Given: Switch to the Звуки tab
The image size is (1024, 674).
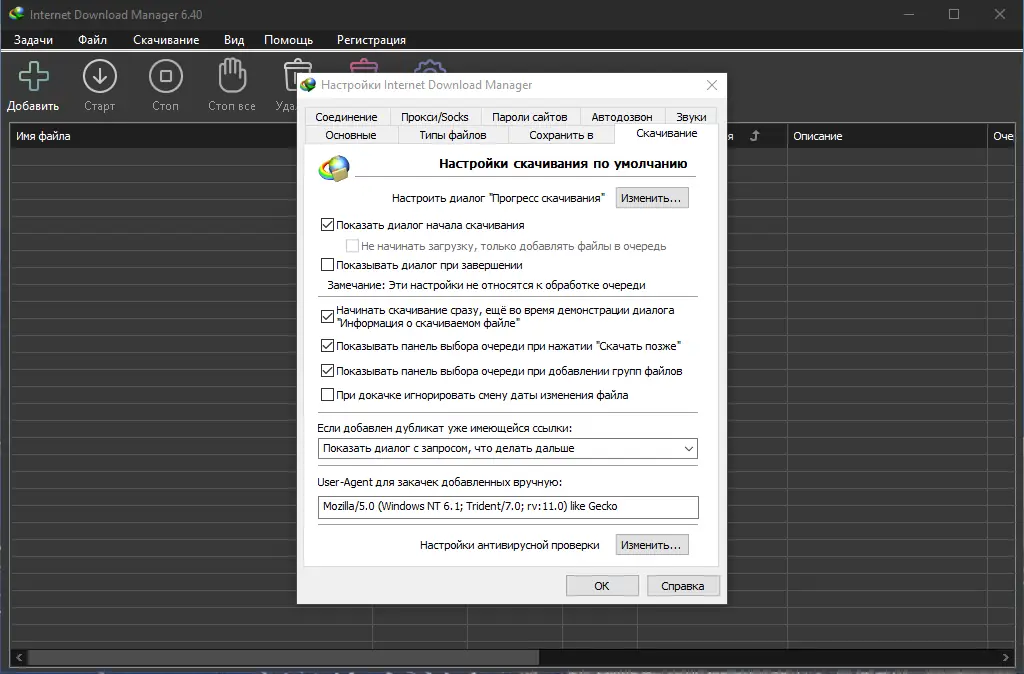Looking at the screenshot, I should click(x=691, y=117).
